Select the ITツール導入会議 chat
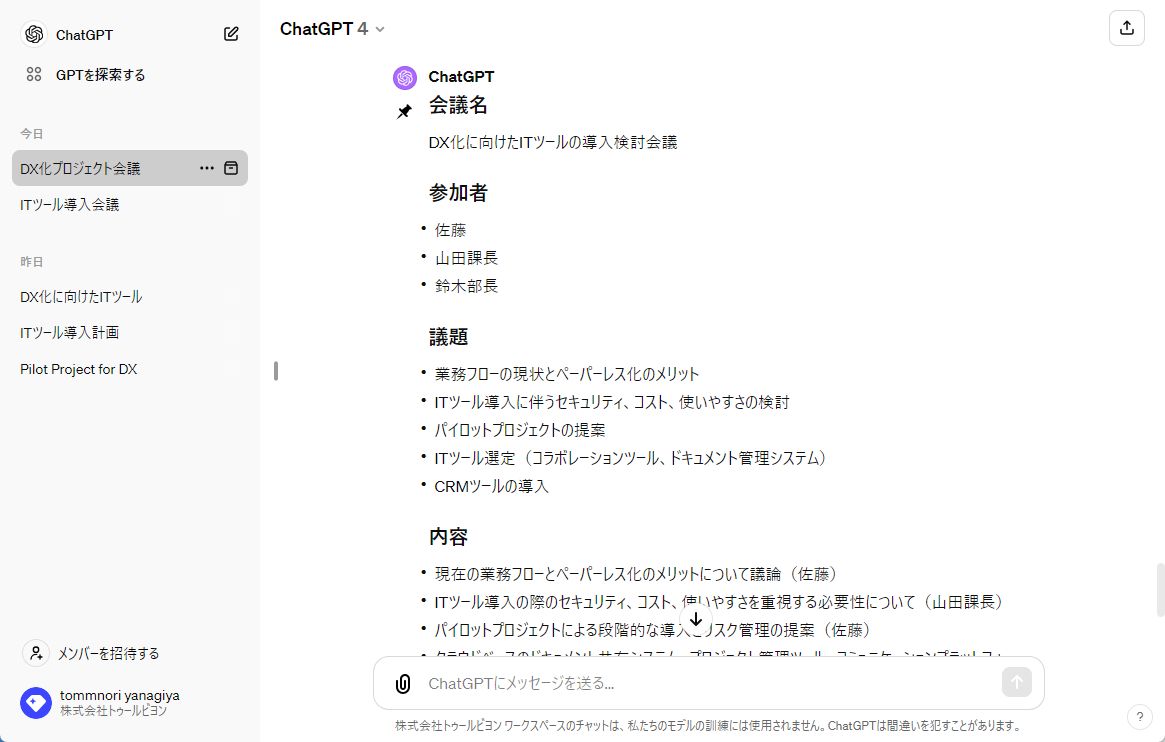1165x742 pixels. pyautogui.click(x=70, y=204)
